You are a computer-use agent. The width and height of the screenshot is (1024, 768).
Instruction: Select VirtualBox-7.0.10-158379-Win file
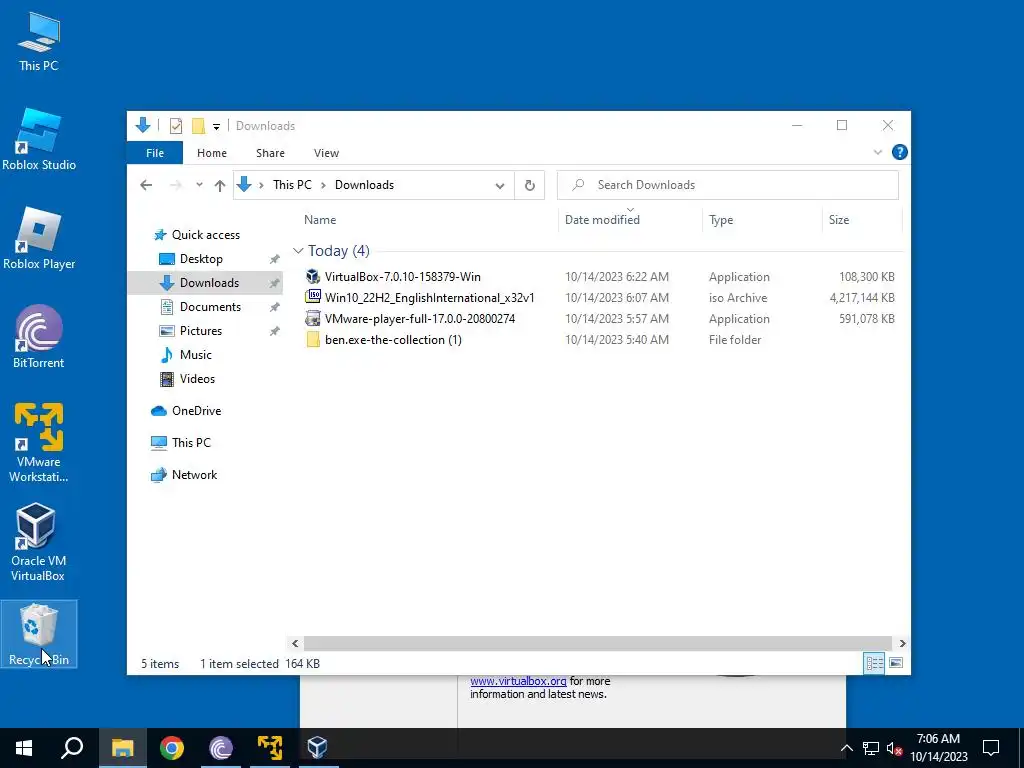click(x=600, y=277)
